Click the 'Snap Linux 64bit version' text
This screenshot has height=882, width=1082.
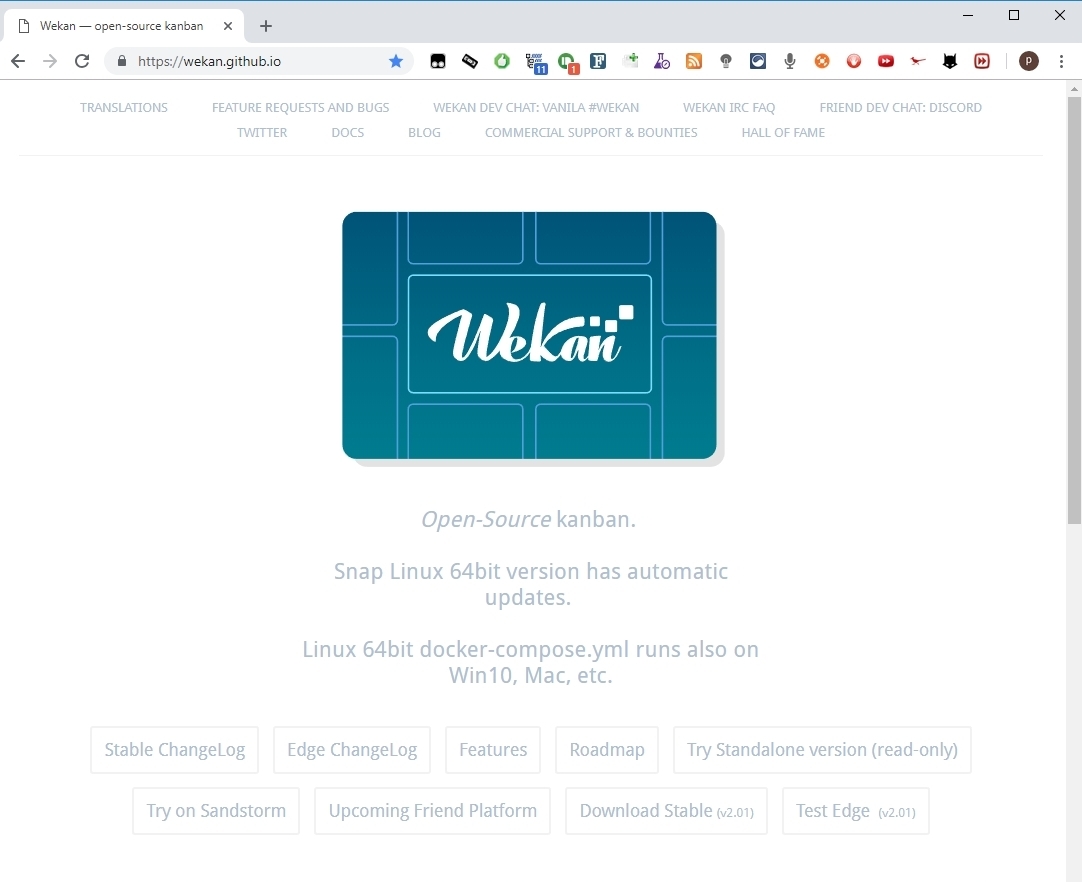pos(531,585)
